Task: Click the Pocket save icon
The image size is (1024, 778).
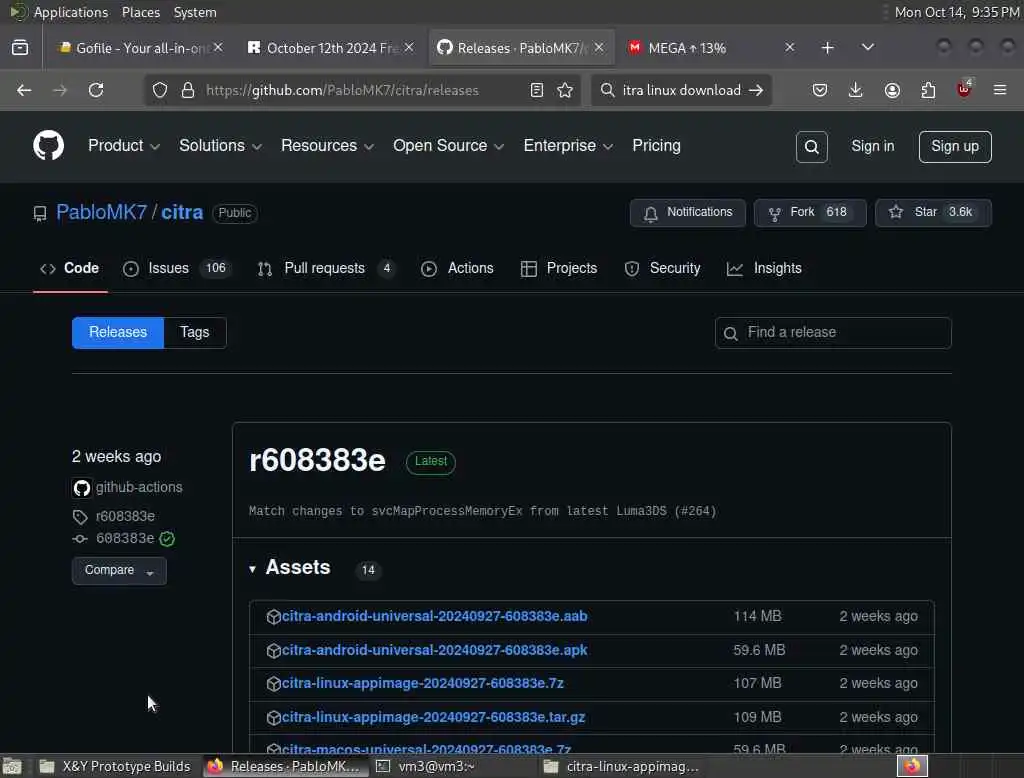Action: point(820,90)
